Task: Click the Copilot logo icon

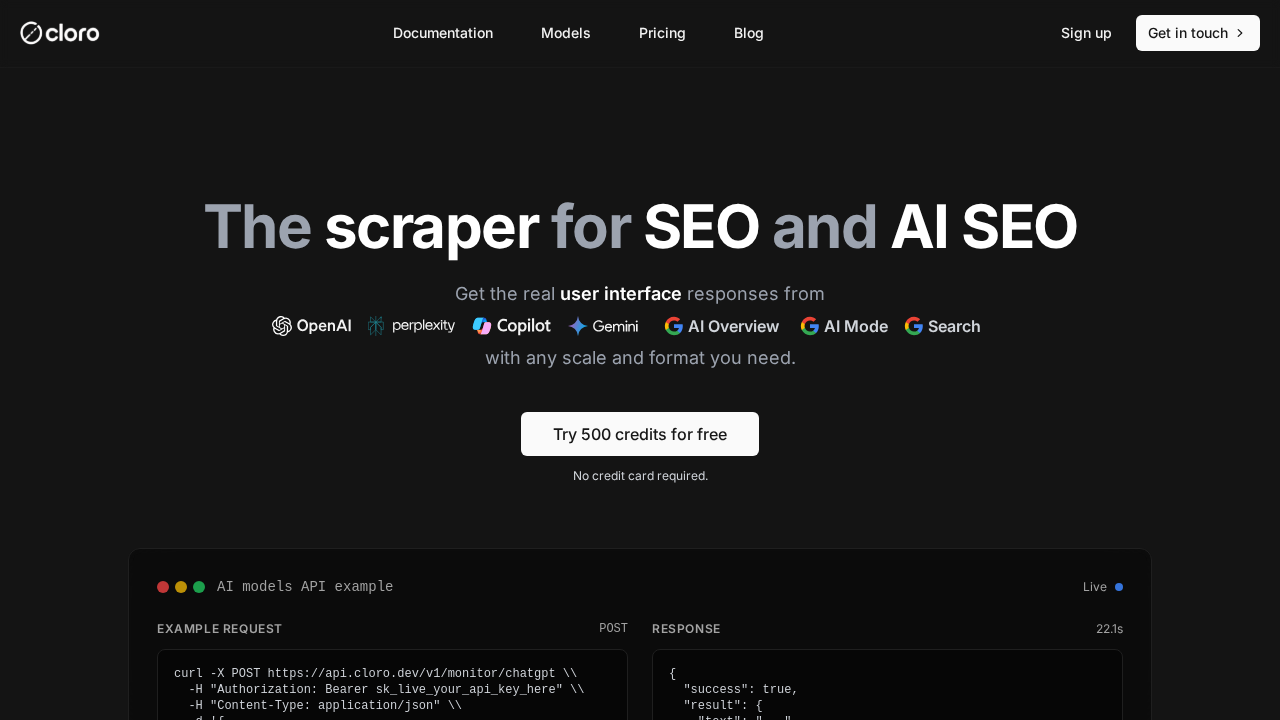Action: coord(482,326)
